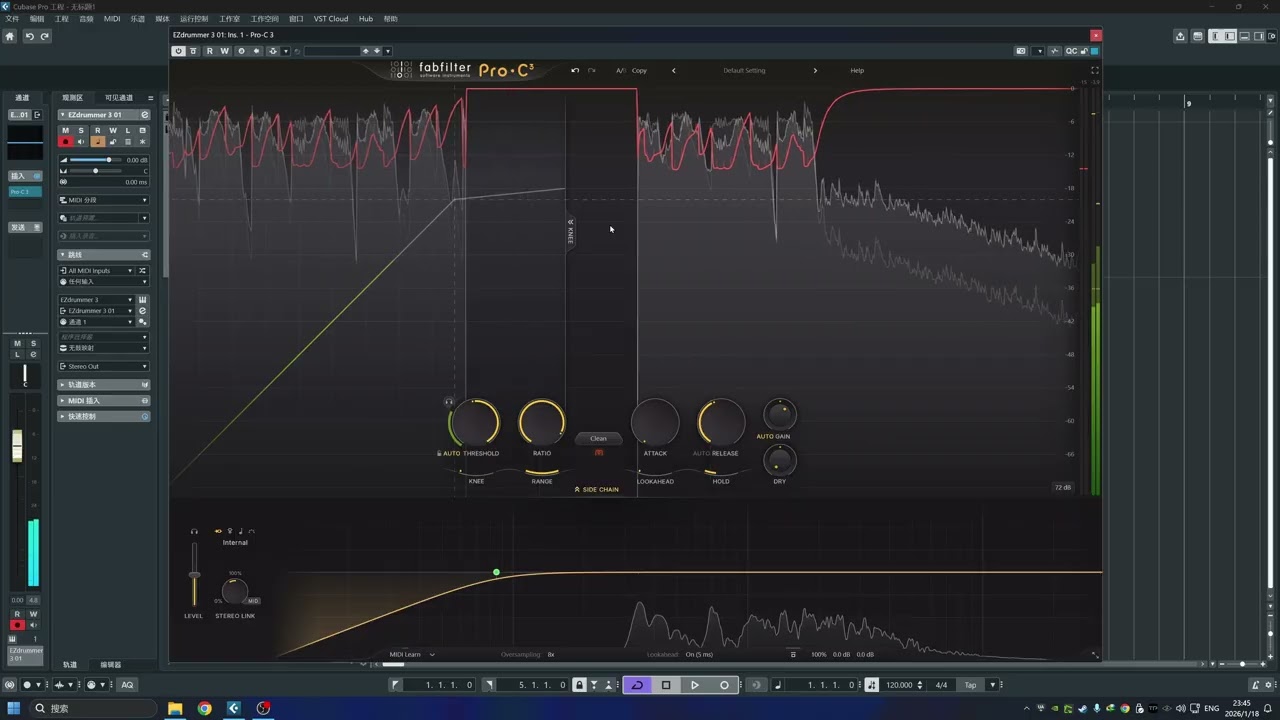Toggle Auto Release
Screen dimensions: 1280x720
pyautogui.click(x=701, y=454)
